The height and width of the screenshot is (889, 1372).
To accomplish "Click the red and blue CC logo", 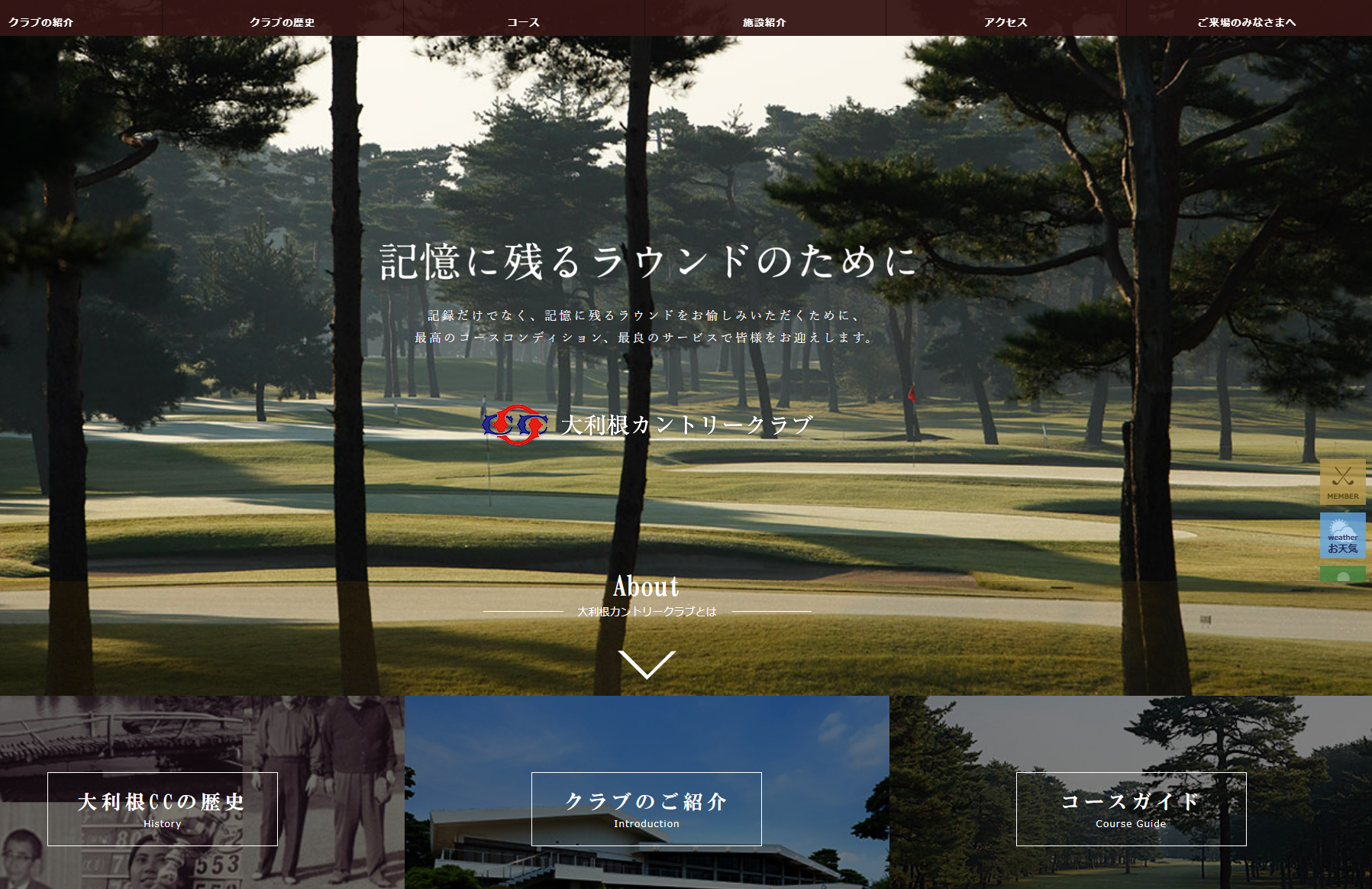I will pyautogui.click(x=515, y=425).
